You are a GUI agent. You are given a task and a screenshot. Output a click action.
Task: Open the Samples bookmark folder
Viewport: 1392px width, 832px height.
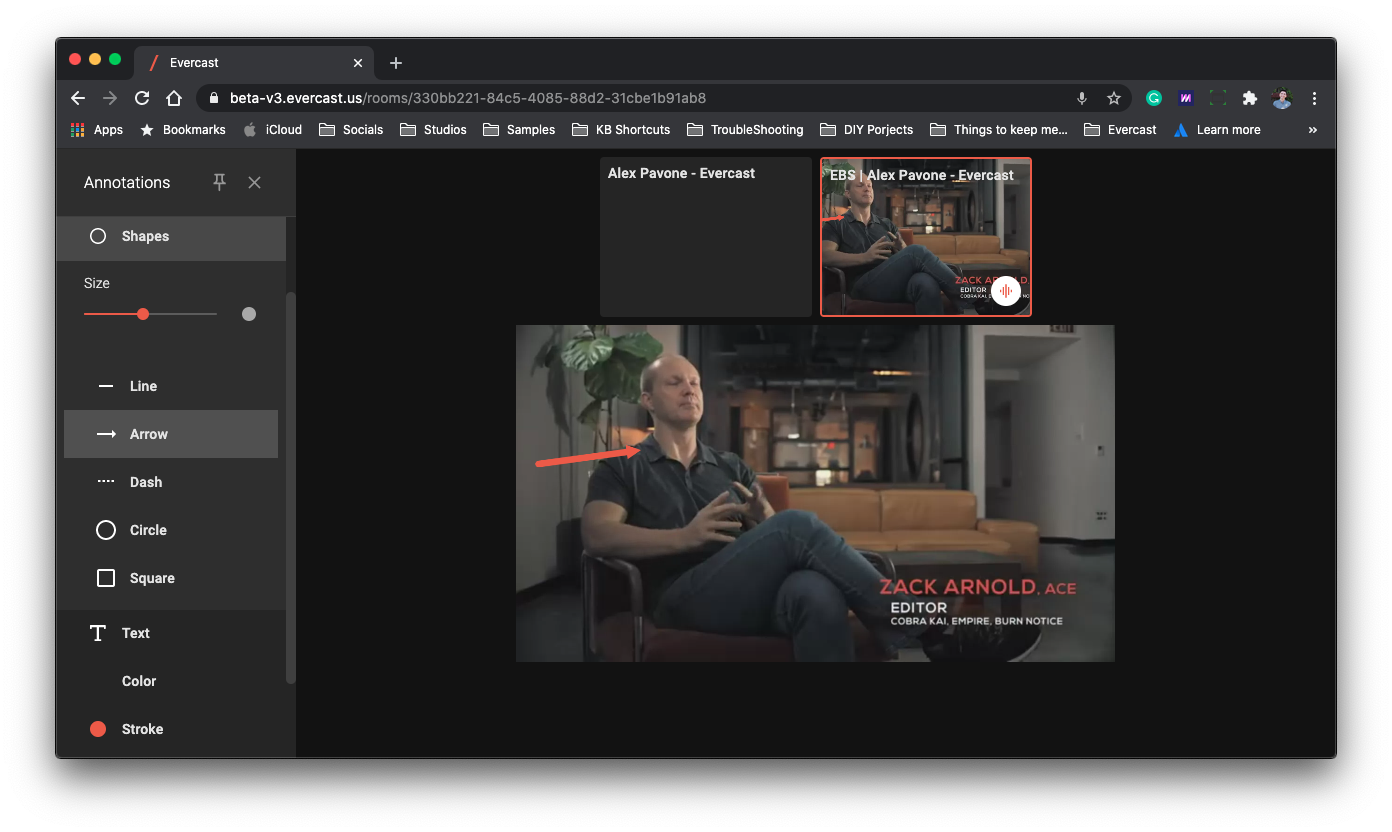[519, 130]
